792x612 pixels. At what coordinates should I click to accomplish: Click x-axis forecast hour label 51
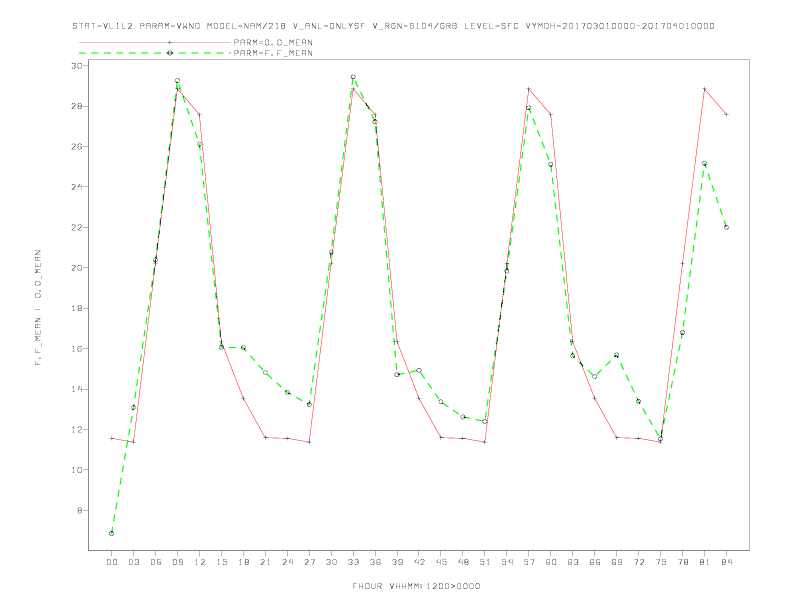pyautogui.click(x=485, y=562)
